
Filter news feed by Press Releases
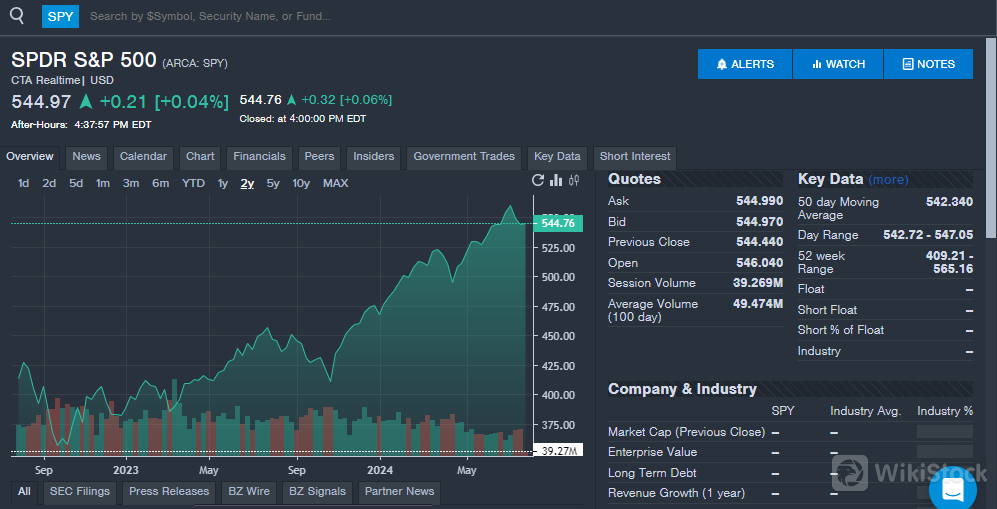169,492
